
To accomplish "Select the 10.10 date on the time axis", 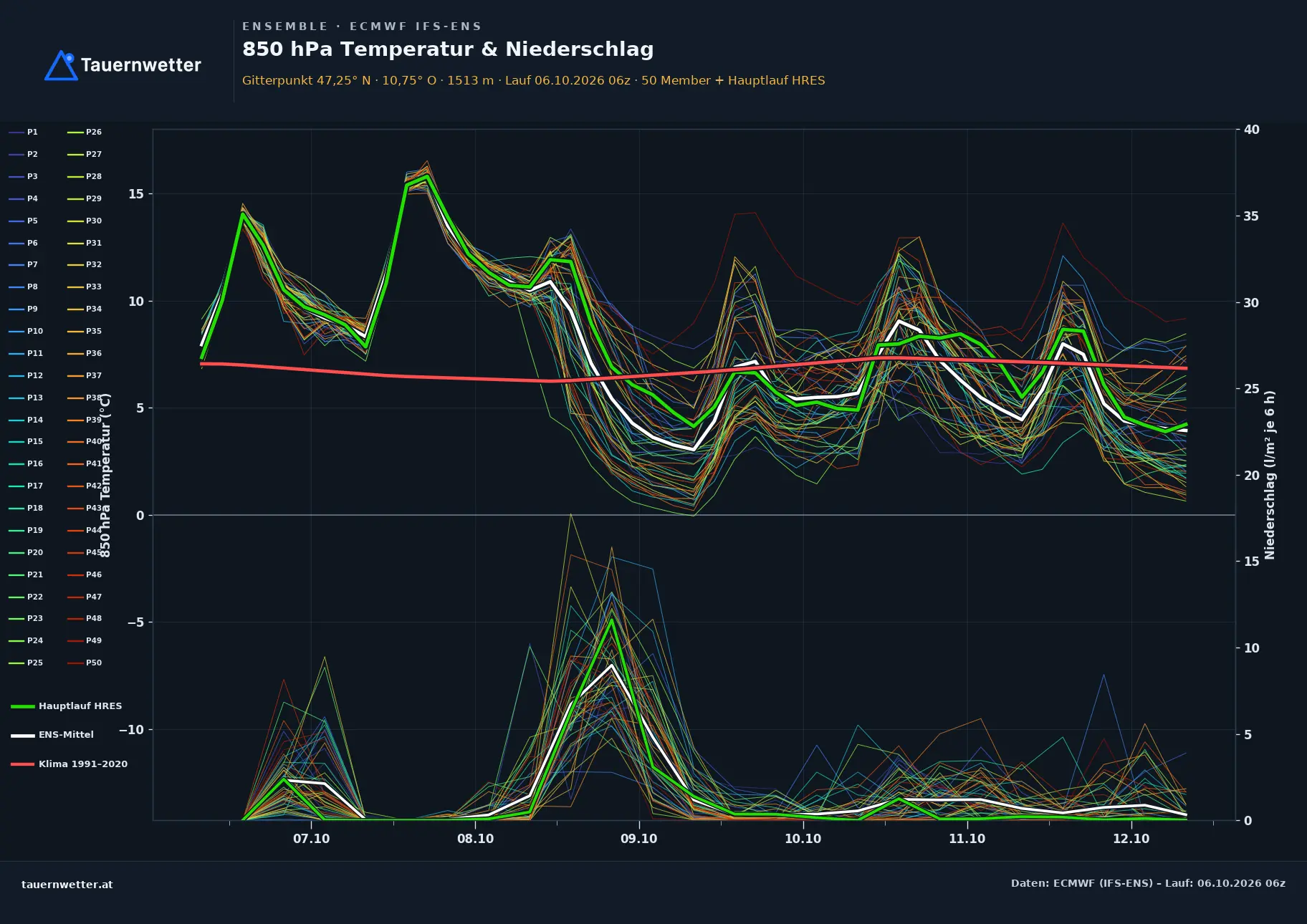I will [x=803, y=839].
